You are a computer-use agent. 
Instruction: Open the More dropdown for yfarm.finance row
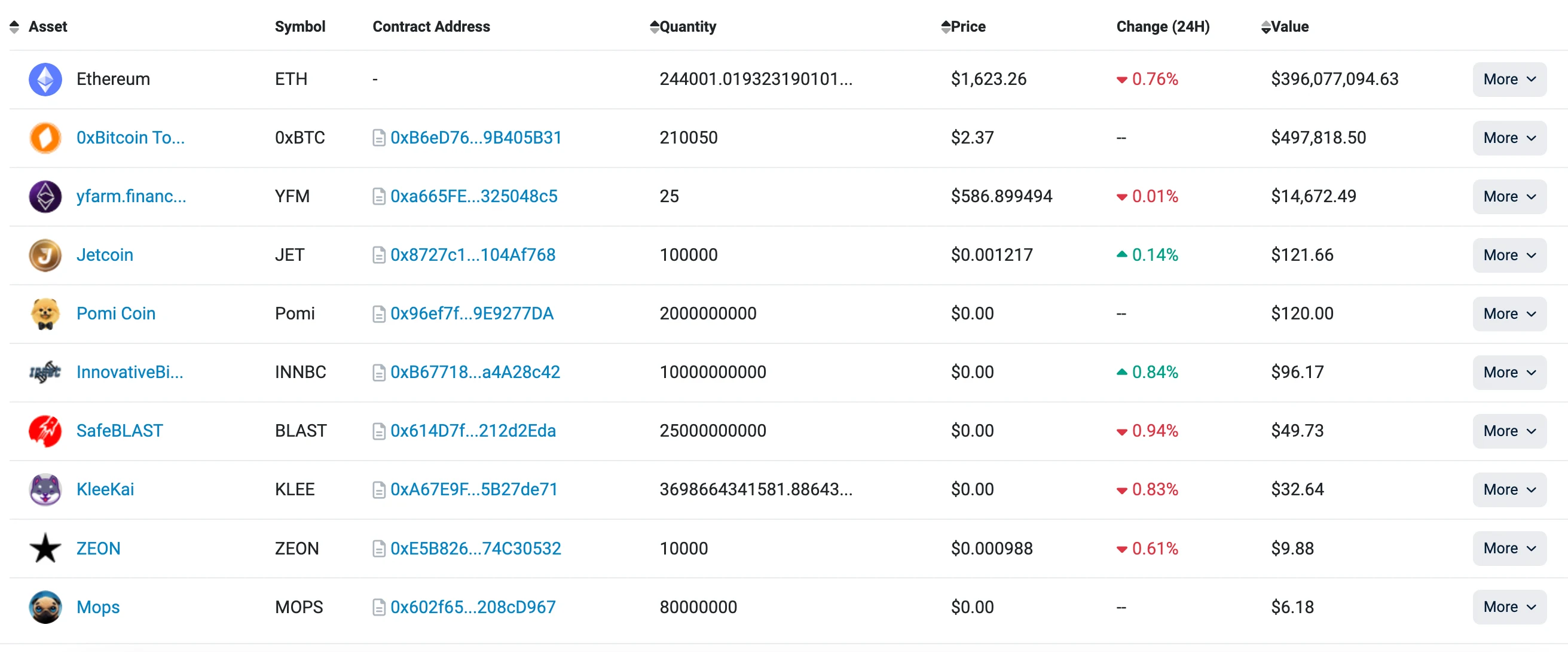(x=1509, y=196)
